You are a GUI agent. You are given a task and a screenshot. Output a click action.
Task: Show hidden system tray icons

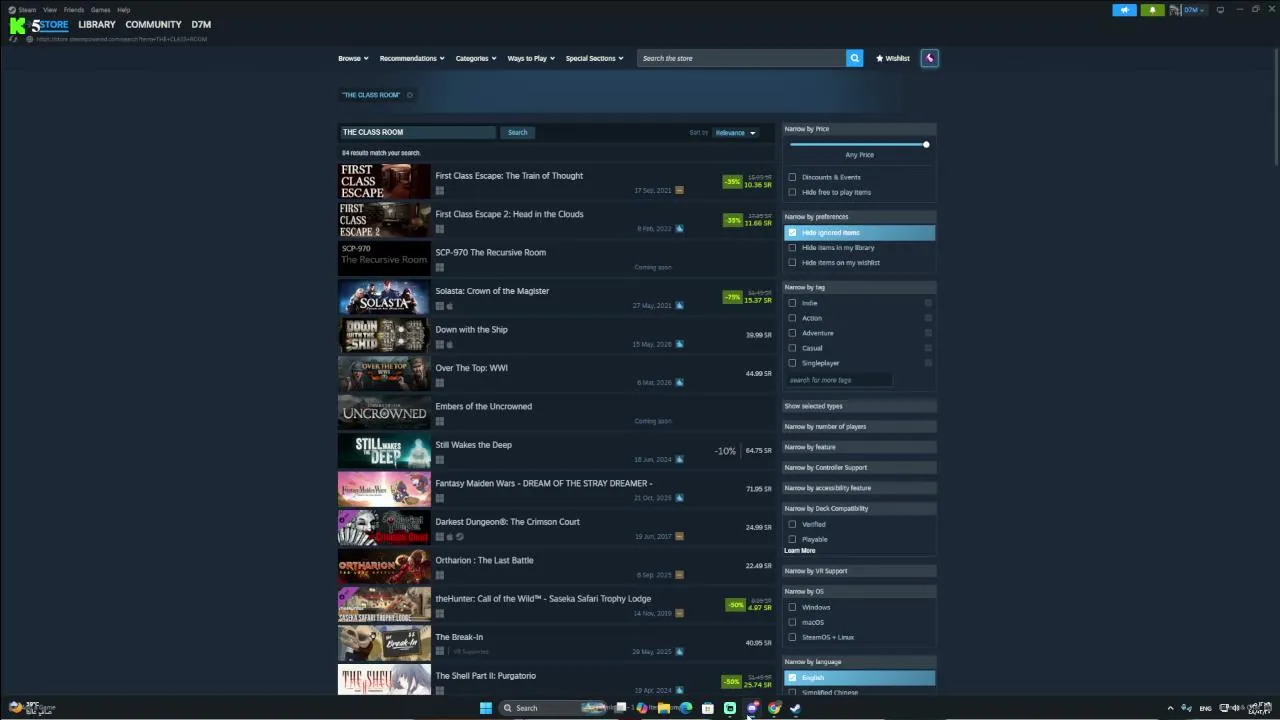pyautogui.click(x=1170, y=708)
